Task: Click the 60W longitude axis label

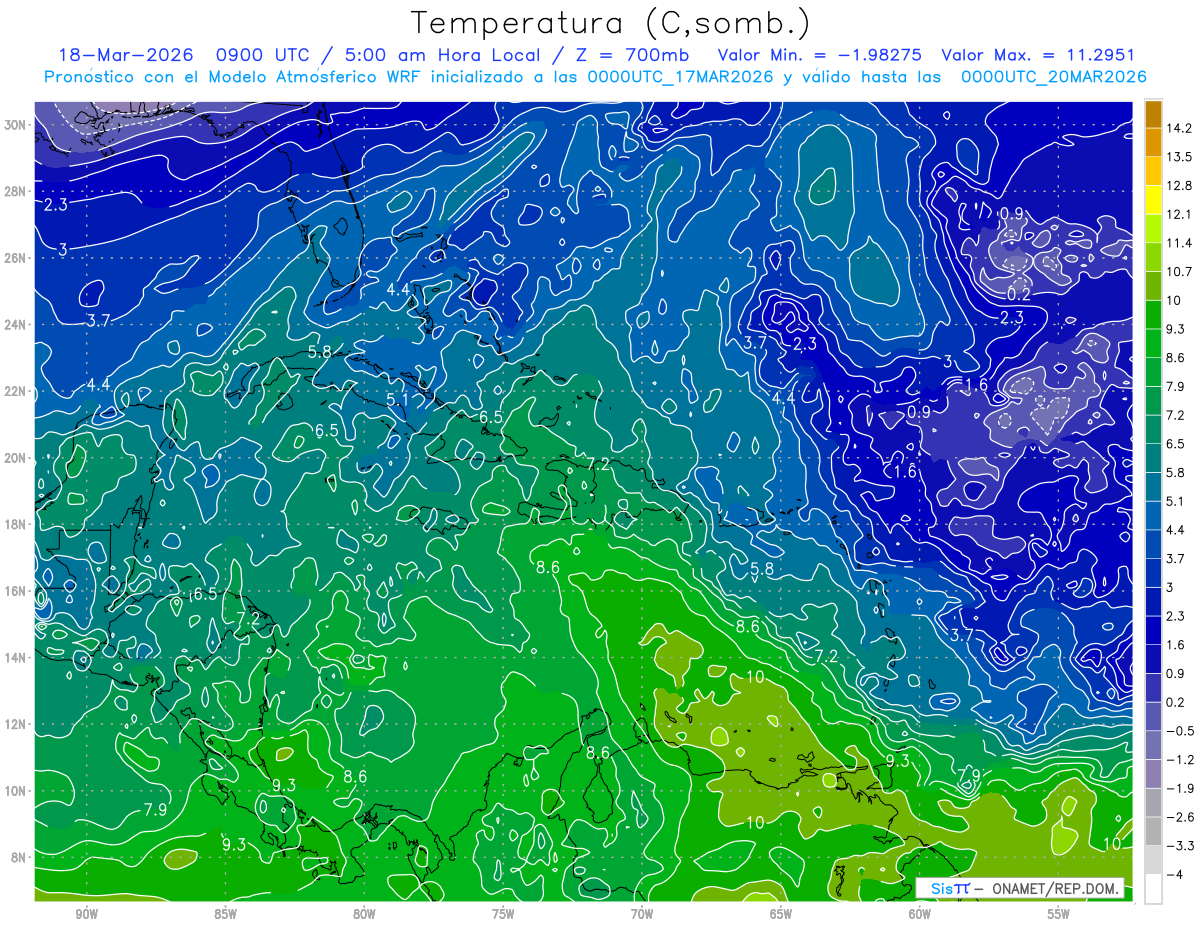Action: coord(920,914)
